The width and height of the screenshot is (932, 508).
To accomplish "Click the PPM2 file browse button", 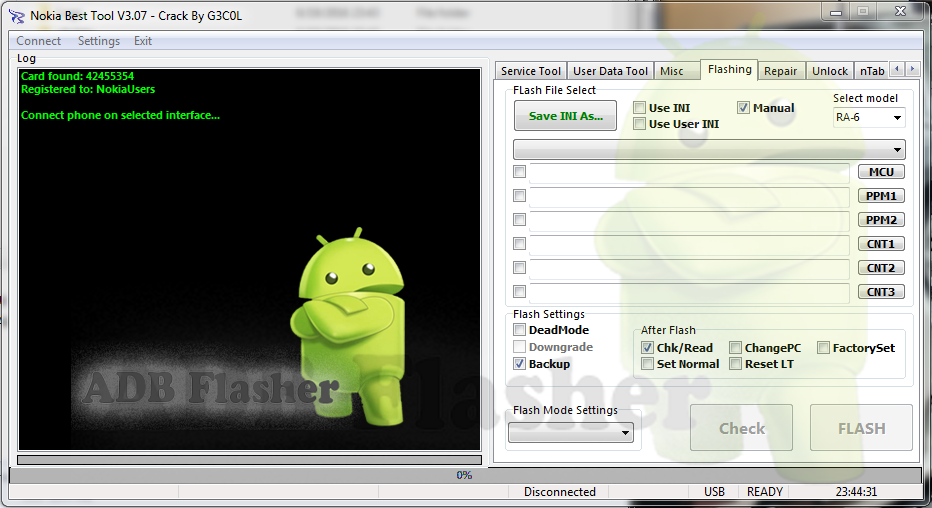I will (881, 220).
